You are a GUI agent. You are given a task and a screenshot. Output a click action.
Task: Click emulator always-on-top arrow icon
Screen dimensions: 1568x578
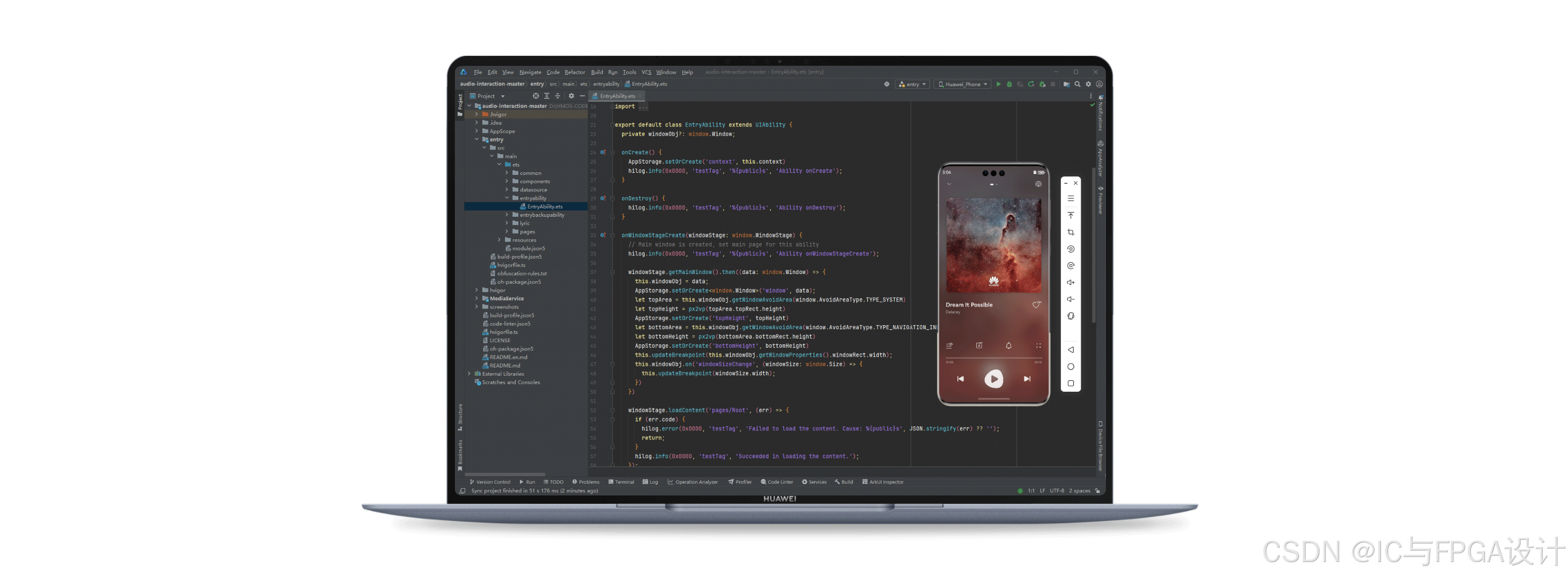[1071, 215]
